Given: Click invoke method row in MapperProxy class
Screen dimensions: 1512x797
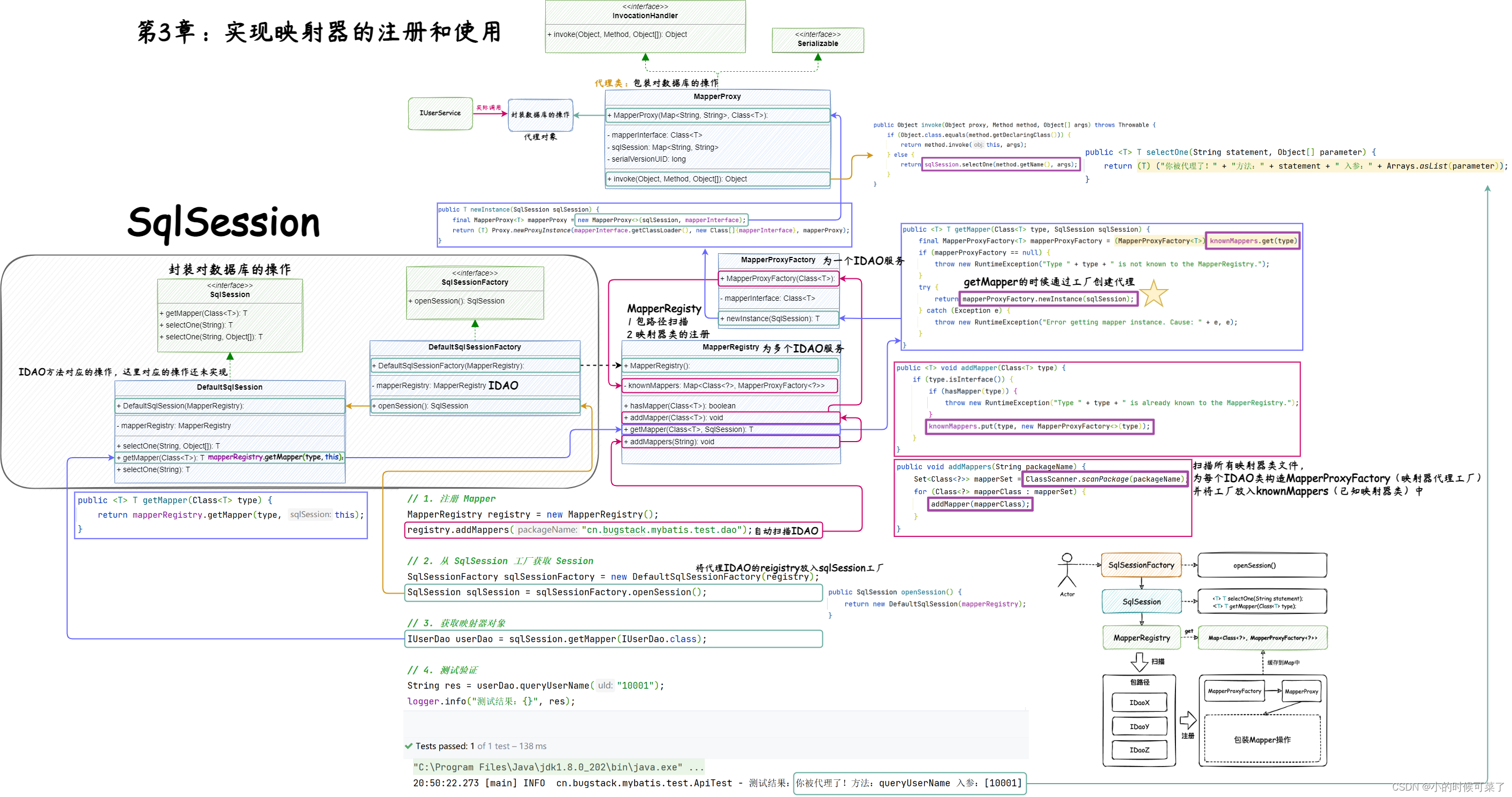Looking at the screenshot, I should coord(718,179).
